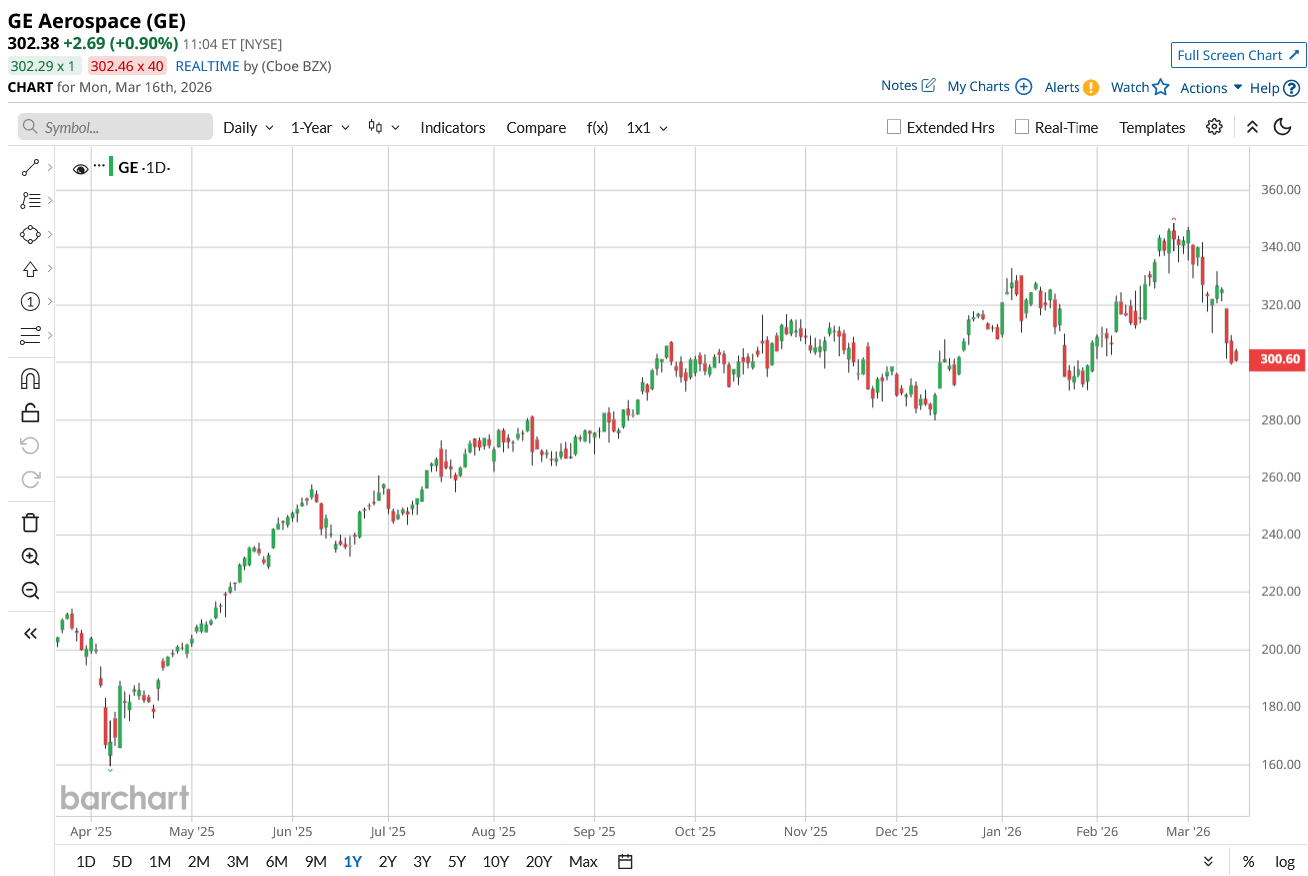Toggle percent scale on the chart

(1248, 861)
